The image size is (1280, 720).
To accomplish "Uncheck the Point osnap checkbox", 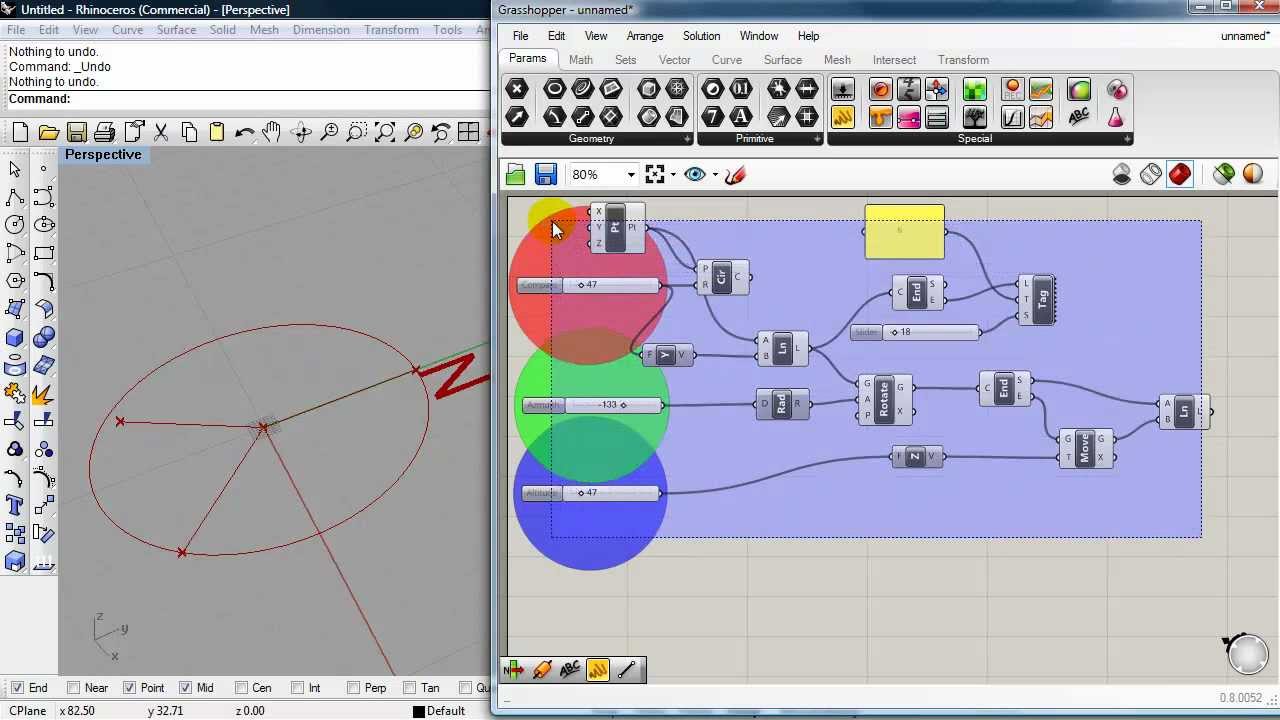I will [129, 688].
